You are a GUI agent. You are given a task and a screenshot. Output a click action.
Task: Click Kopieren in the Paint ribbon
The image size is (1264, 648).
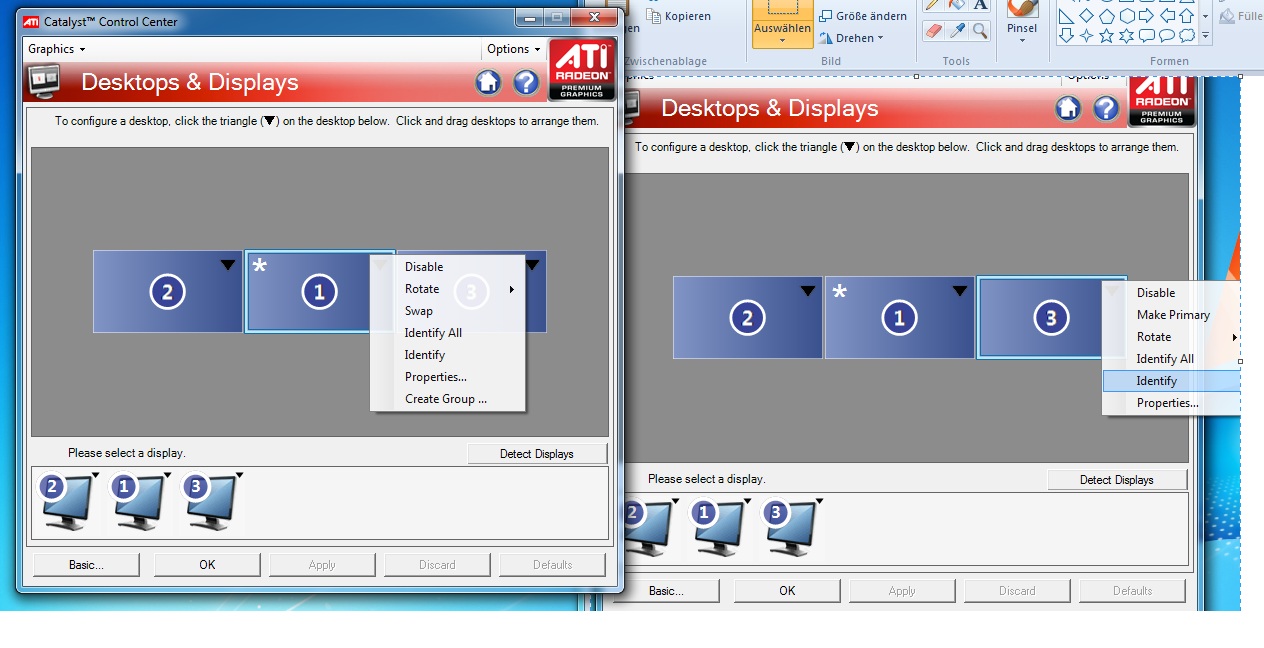tap(678, 16)
